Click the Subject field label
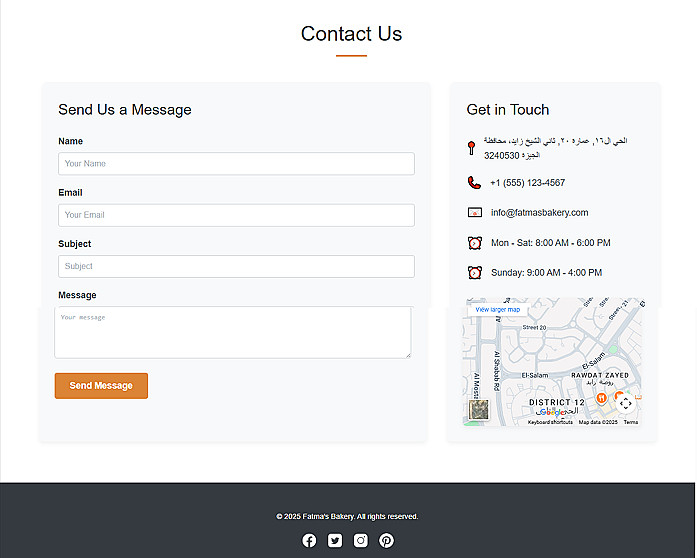This screenshot has width=697, height=558. point(75,244)
